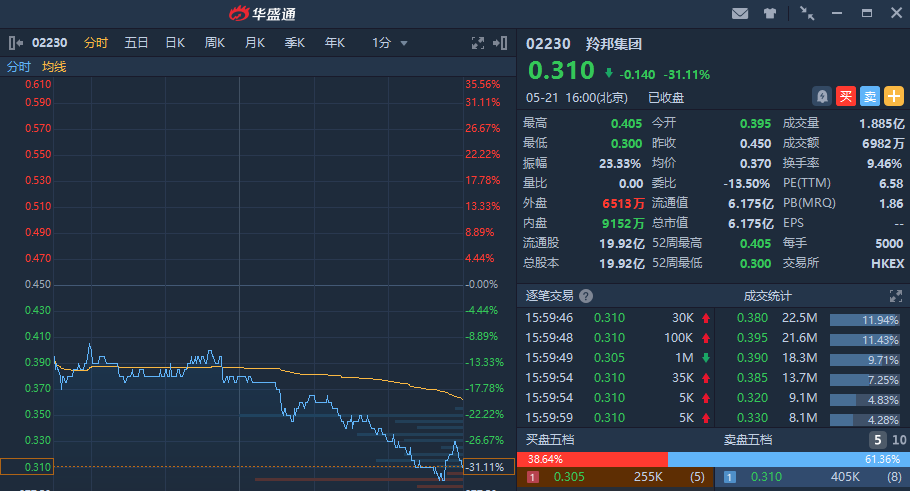Show the 五日 five-day chart
The width and height of the screenshot is (910, 491).
coord(136,43)
